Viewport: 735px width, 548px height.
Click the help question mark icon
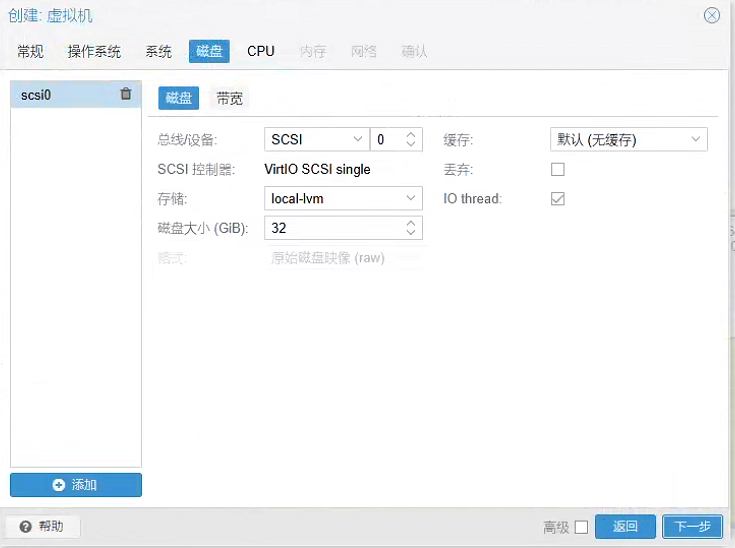25,526
